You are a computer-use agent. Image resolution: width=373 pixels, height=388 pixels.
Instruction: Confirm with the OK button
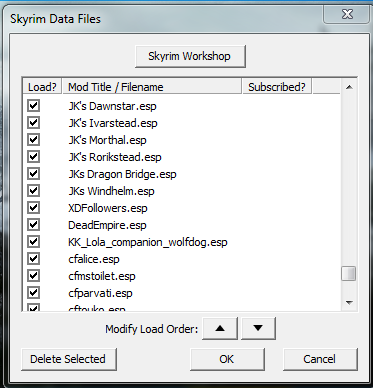(227, 359)
